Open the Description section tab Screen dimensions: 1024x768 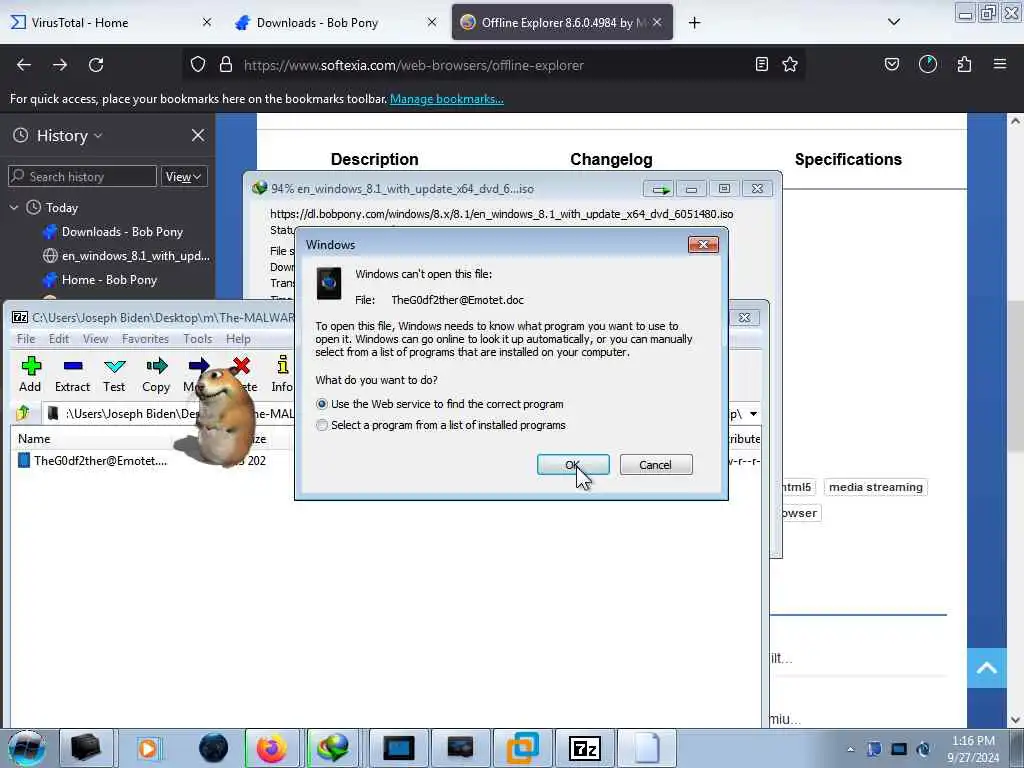click(374, 159)
